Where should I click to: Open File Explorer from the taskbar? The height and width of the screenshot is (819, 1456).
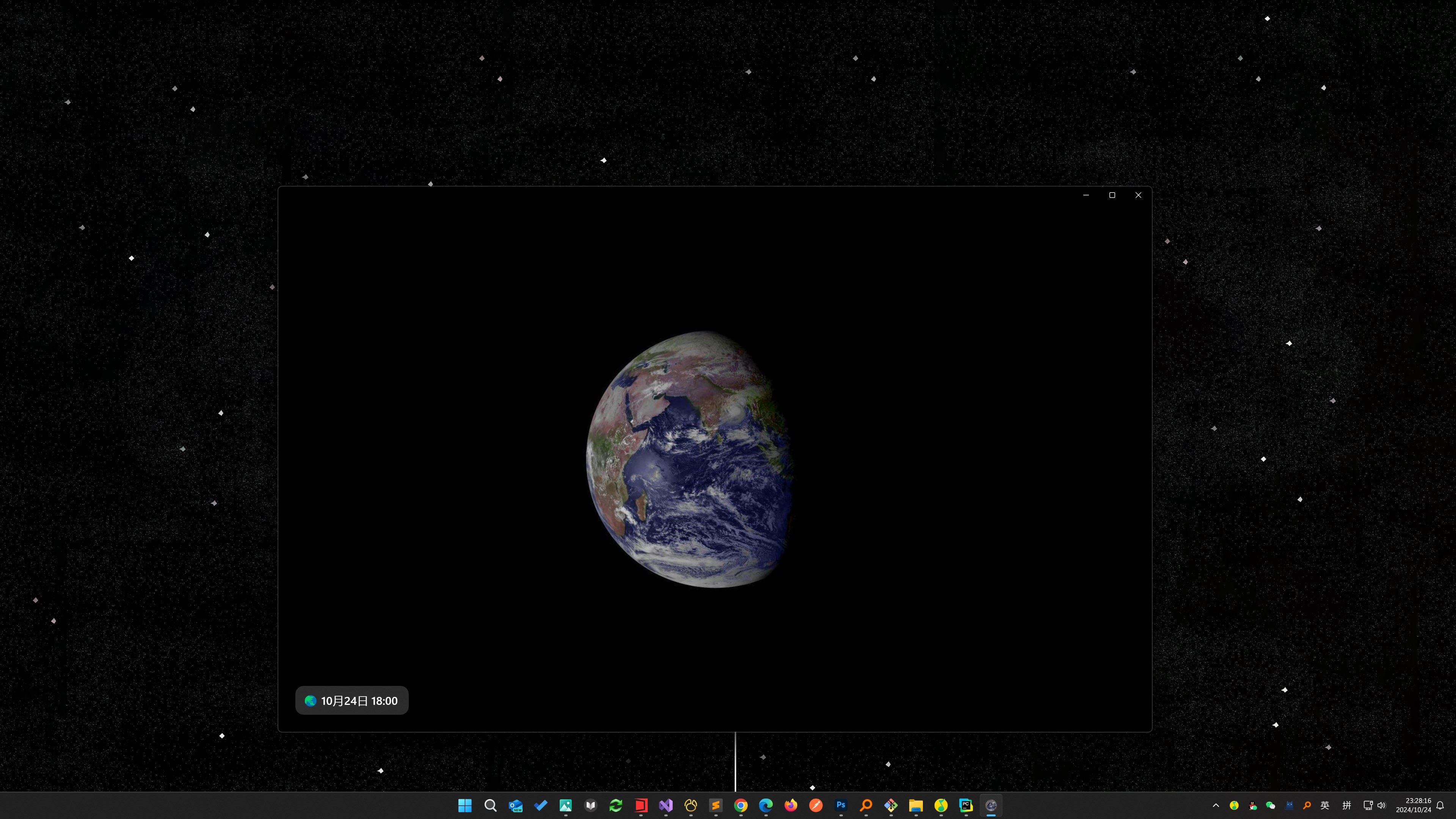(916, 805)
